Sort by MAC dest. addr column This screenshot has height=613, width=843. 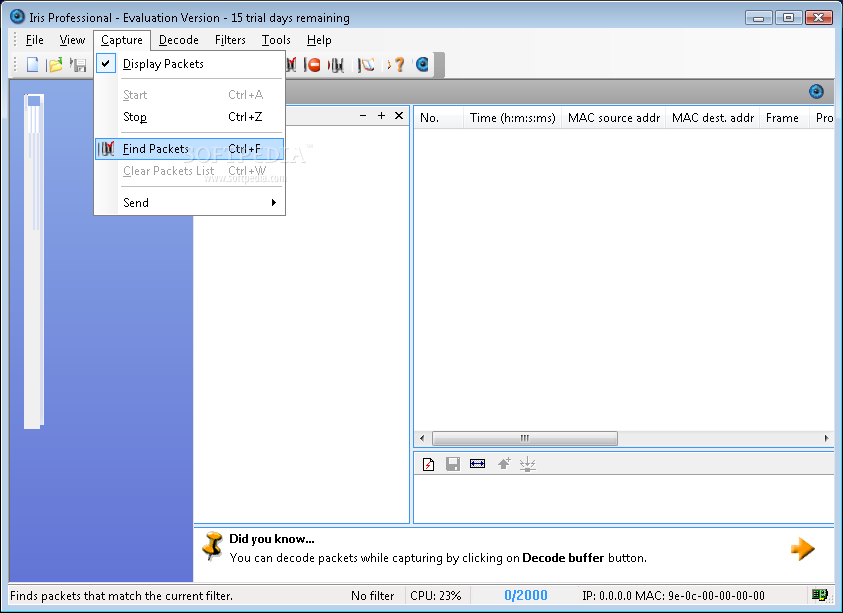point(712,118)
